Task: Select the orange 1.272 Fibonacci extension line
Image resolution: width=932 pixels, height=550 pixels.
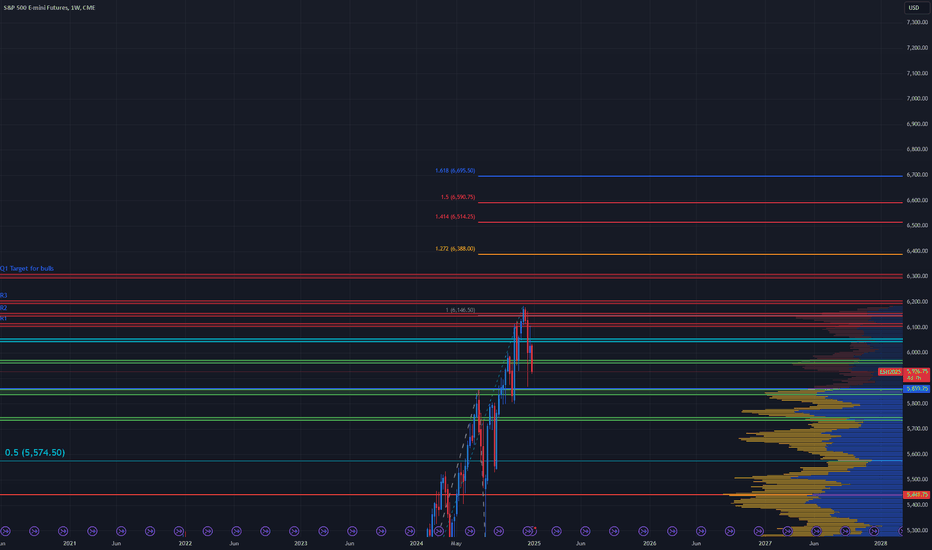Action: coord(689,254)
